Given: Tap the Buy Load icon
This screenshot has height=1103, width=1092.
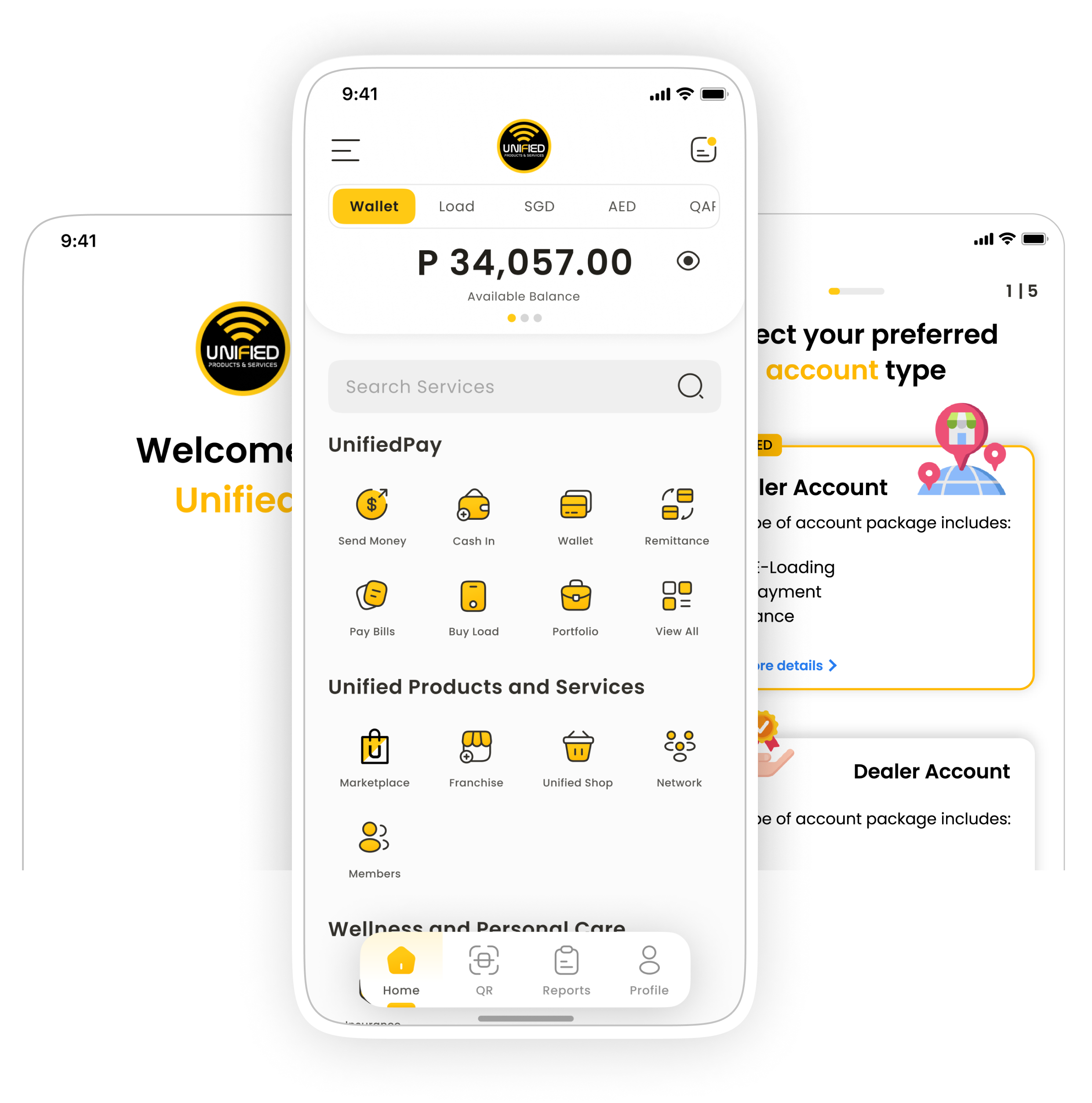Looking at the screenshot, I should click(474, 596).
